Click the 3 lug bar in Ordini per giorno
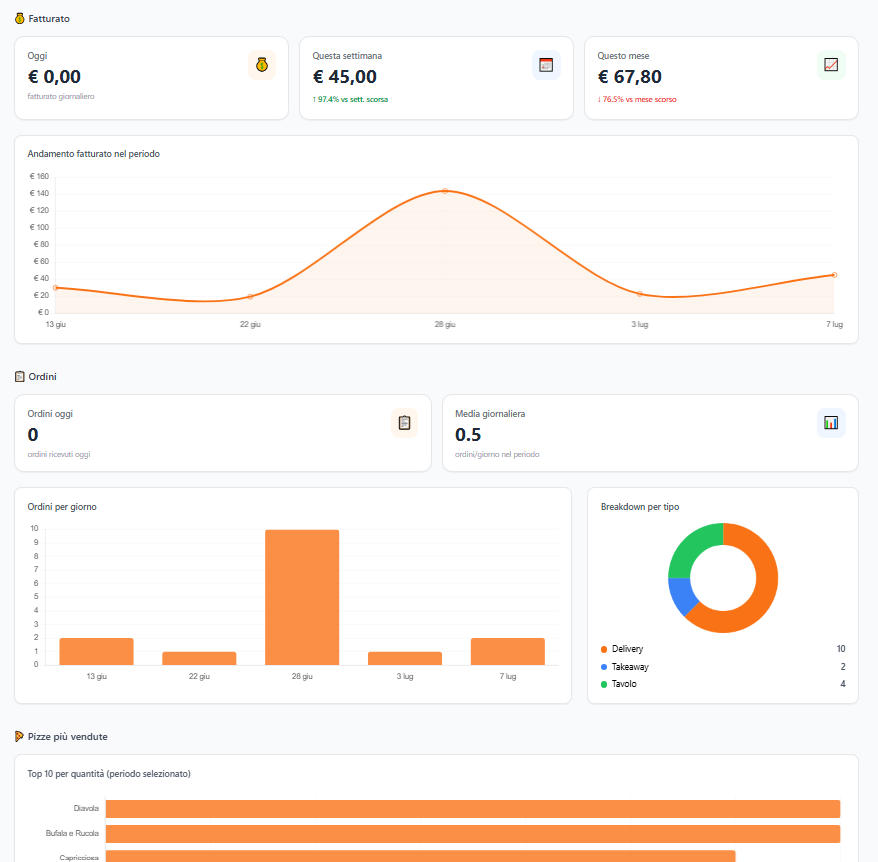This screenshot has height=862, width=878. click(x=405, y=658)
